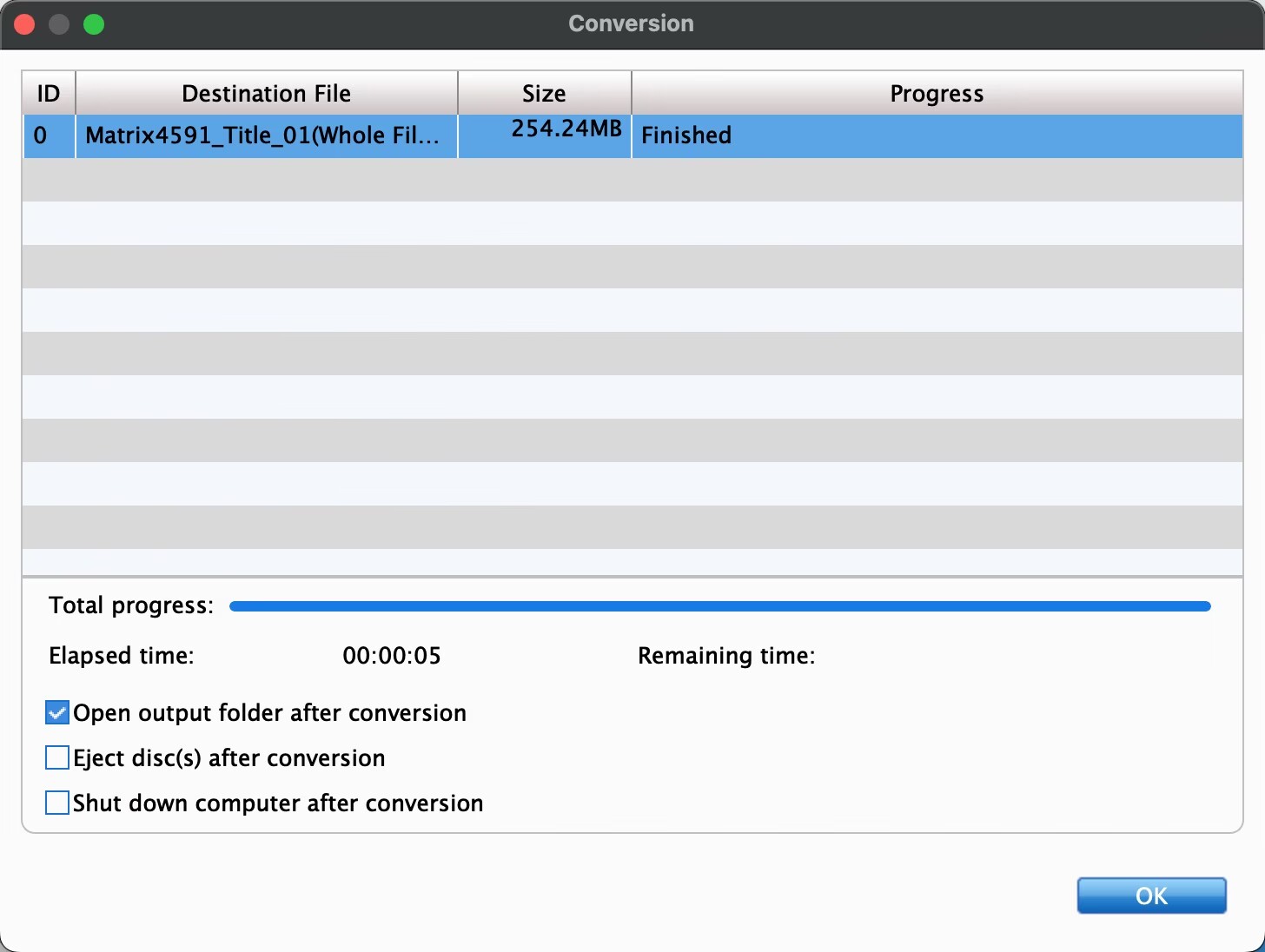1265x952 pixels.
Task: Click the green zoom window button
Action: point(94,24)
